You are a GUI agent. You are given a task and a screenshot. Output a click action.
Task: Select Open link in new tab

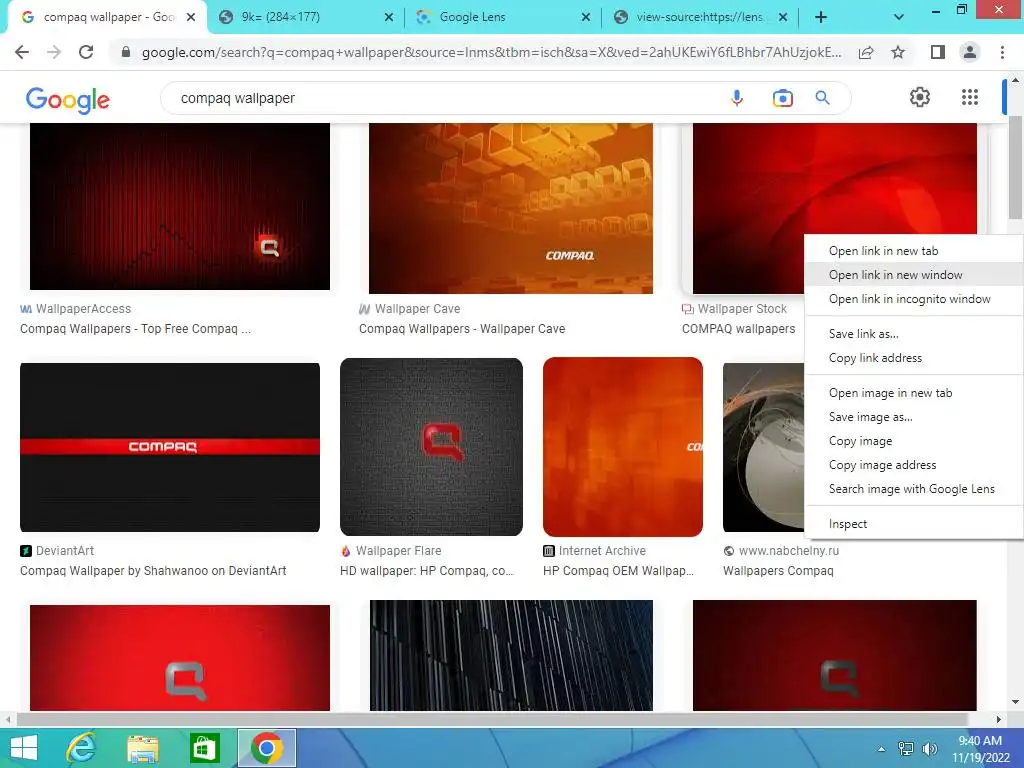(914, 251)
